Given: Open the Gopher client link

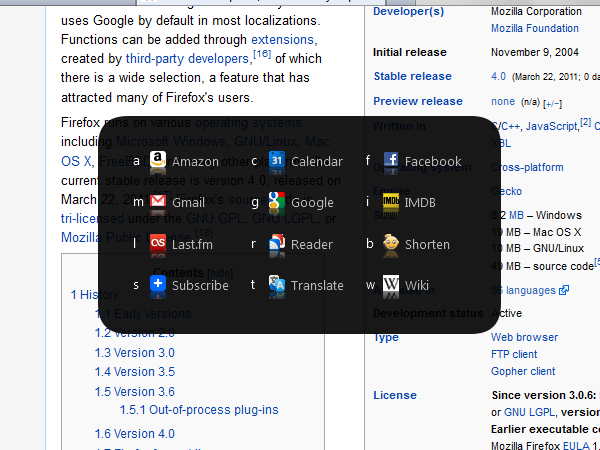Looking at the screenshot, I should point(523,371).
